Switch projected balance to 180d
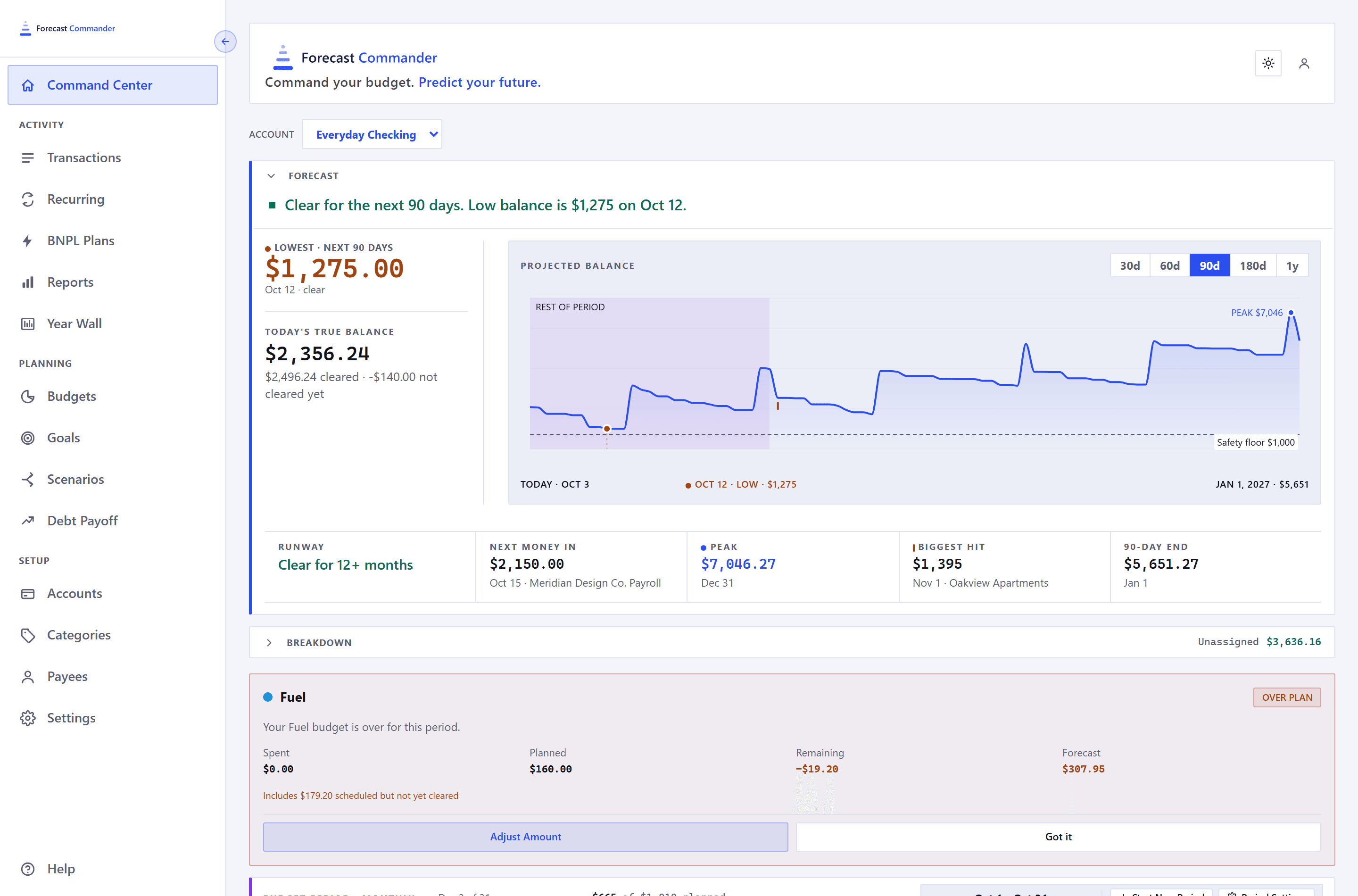The width and height of the screenshot is (1358, 896). (1252, 265)
